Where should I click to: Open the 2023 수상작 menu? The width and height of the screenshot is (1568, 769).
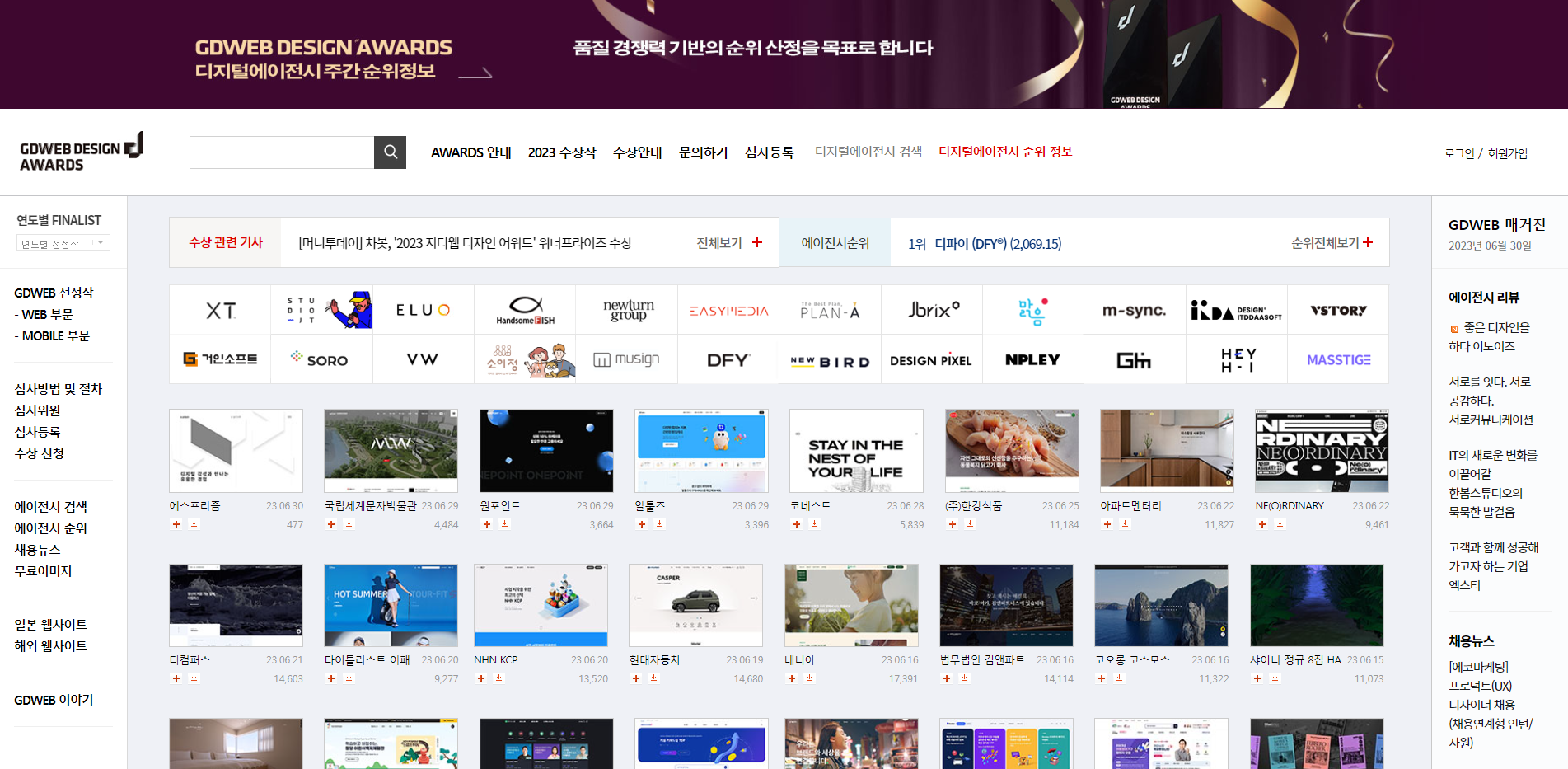click(x=563, y=152)
